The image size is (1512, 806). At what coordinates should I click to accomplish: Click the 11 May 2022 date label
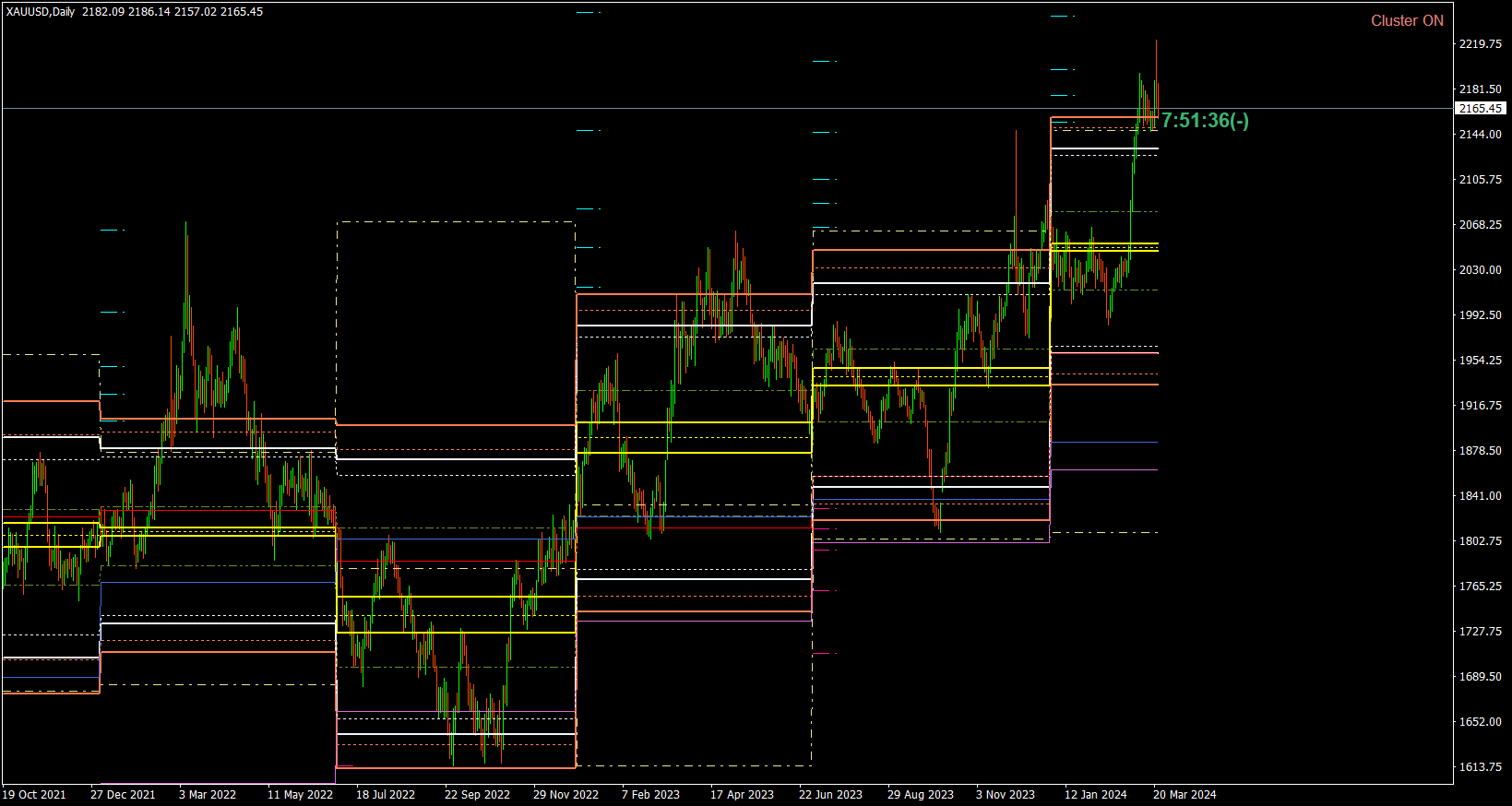pos(300,795)
